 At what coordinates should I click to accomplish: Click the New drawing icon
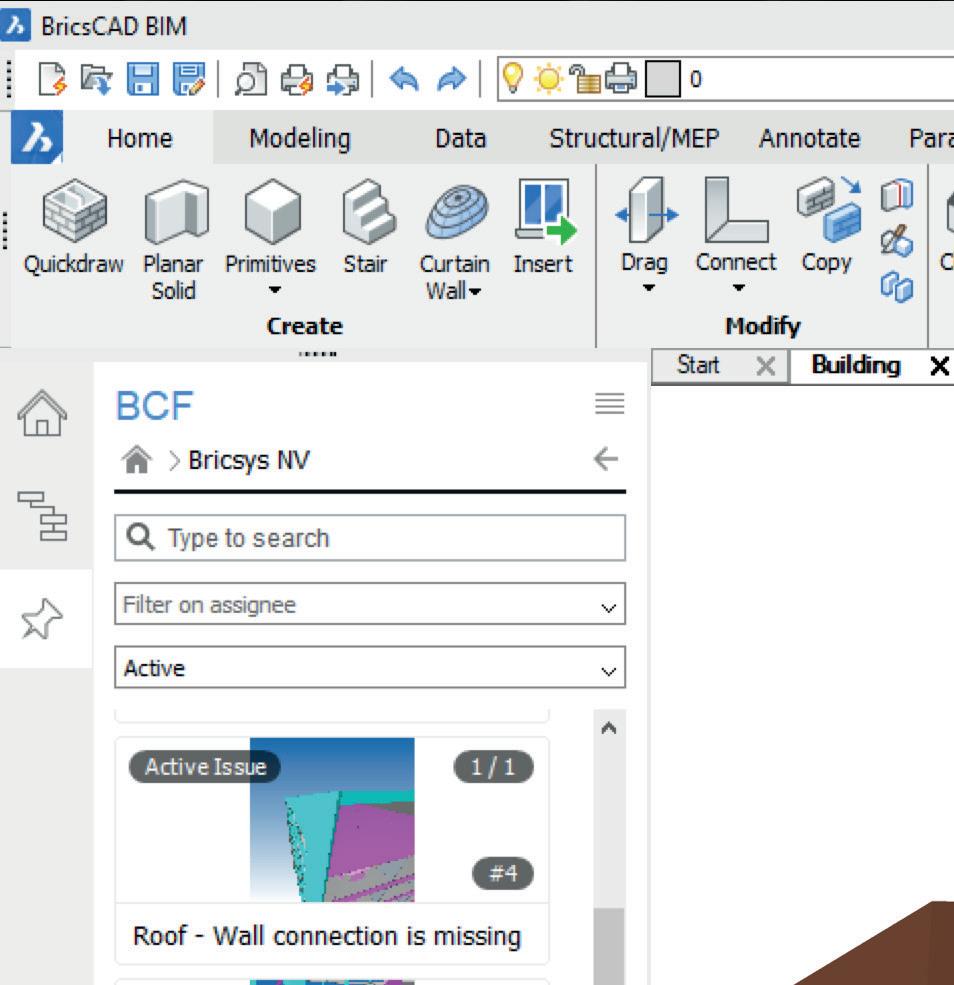click(x=52, y=79)
